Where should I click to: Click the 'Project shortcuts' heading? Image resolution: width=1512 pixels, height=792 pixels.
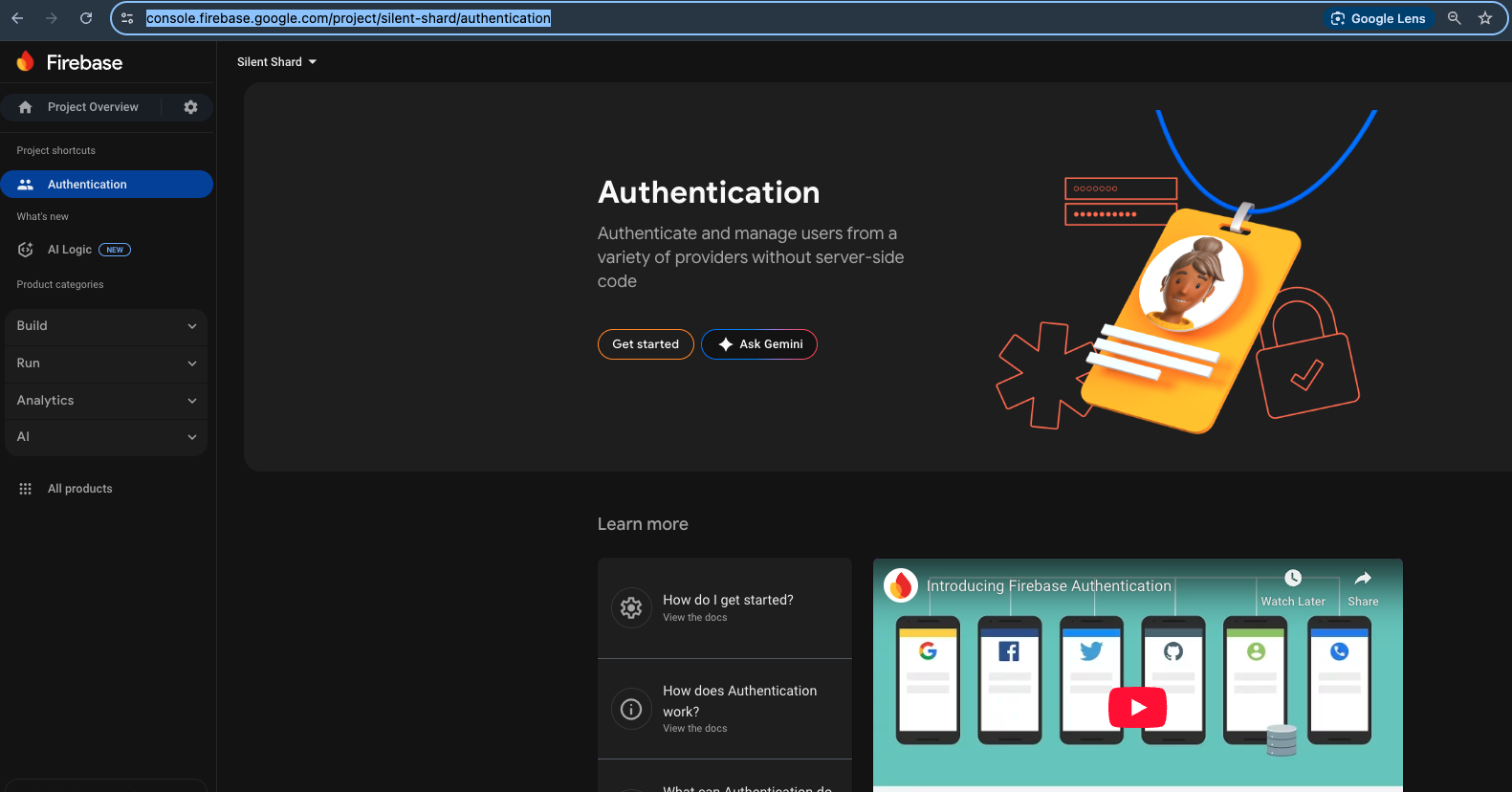[x=56, y=151]
